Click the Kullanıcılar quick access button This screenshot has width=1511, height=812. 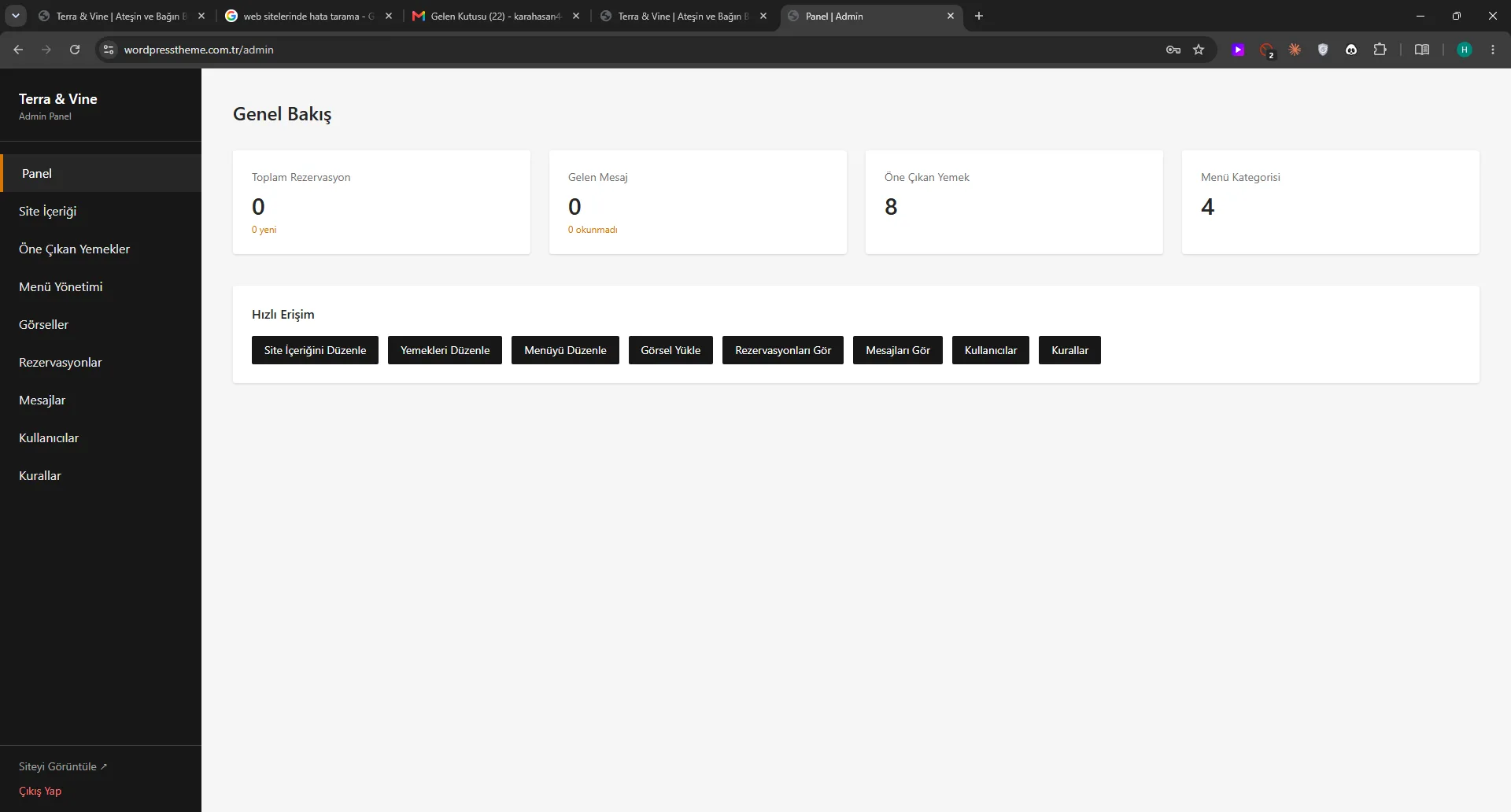click(x=991, y=350)
